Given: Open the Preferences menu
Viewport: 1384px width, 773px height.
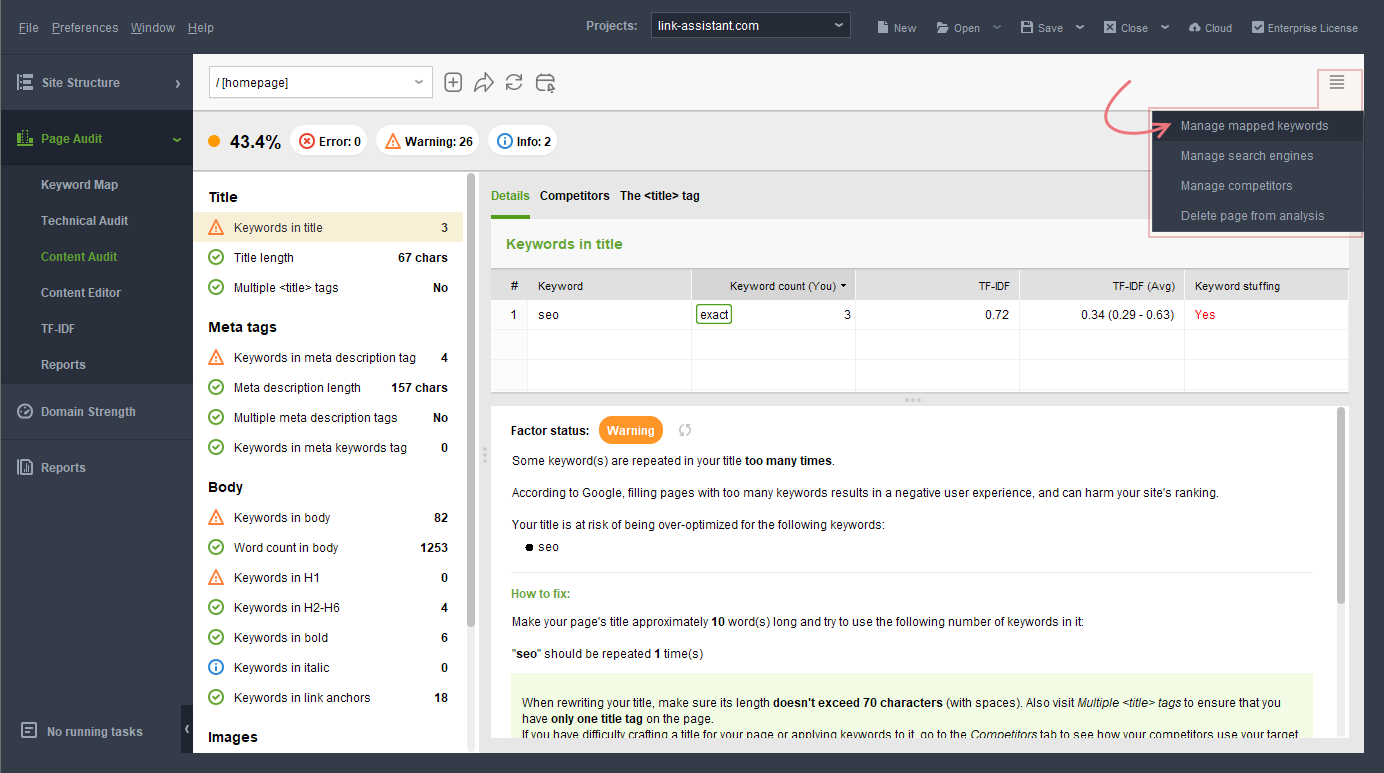Looking at the screenshot, I should (85, 27).
